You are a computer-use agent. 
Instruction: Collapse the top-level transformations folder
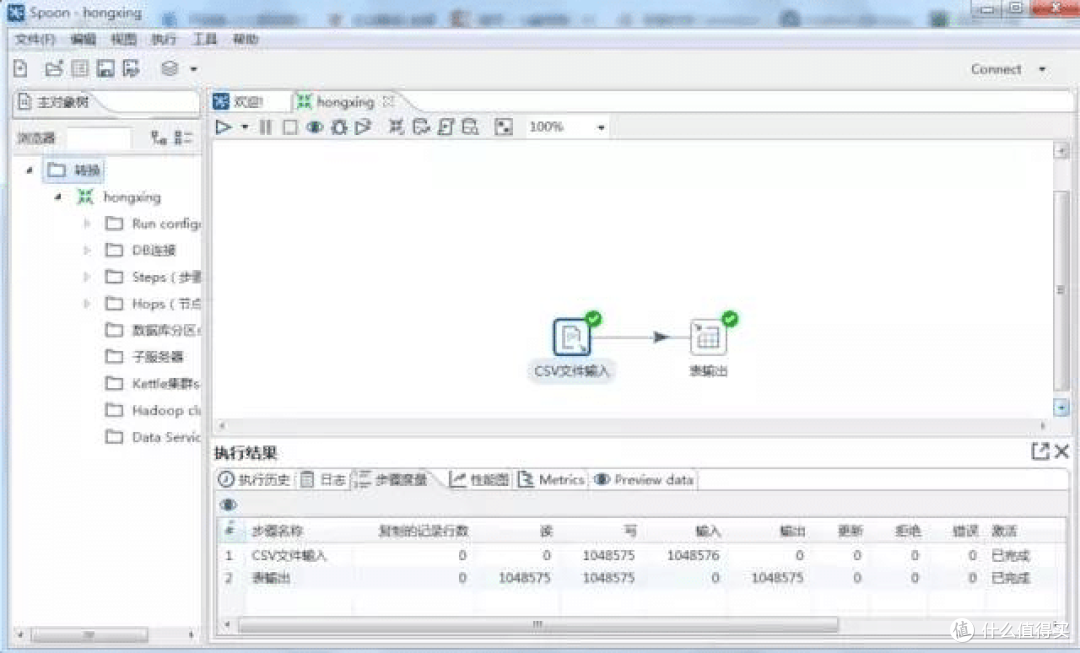point(29,169)
